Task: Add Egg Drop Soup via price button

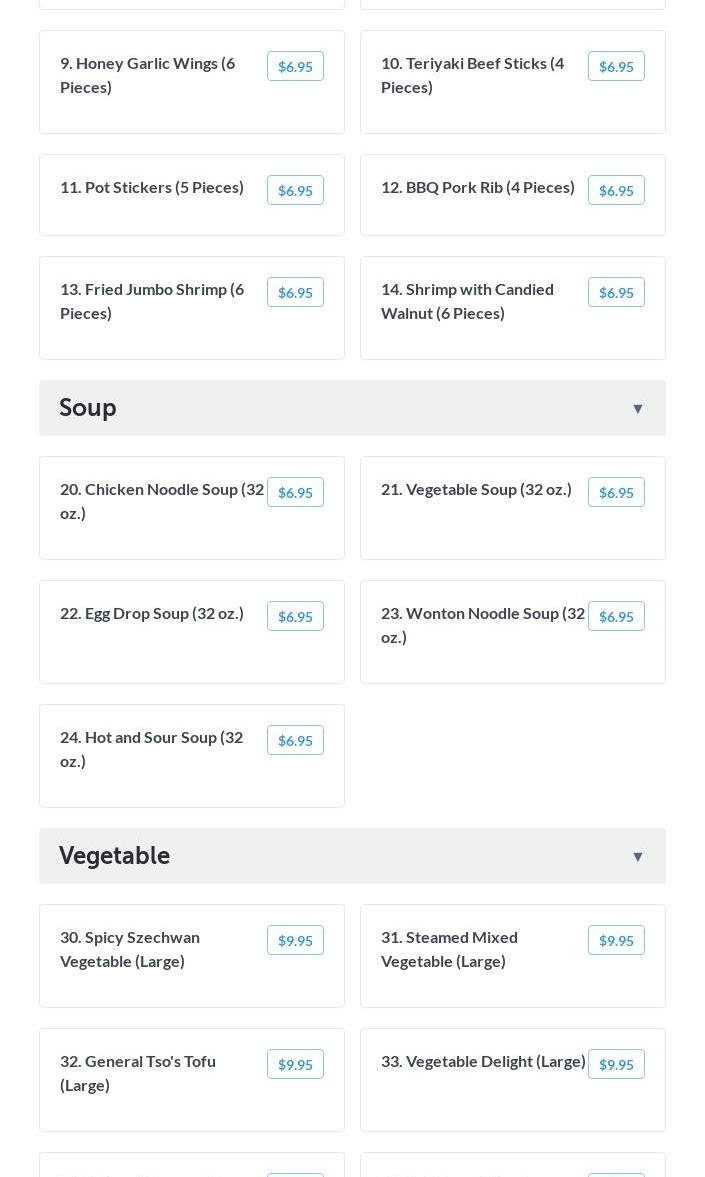Action: [295, 616]
